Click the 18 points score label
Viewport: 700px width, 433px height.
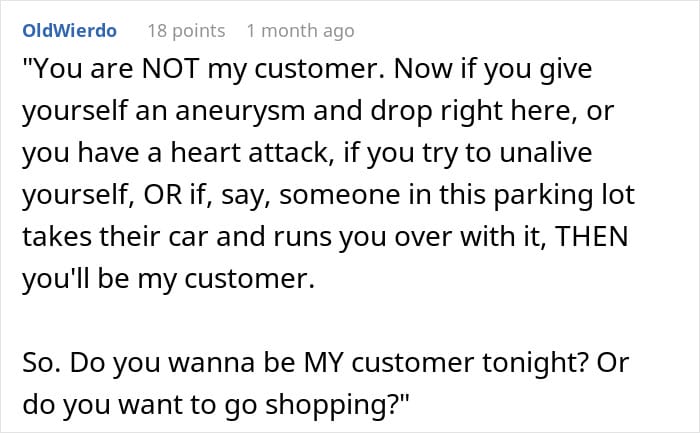pyautogui.click(x=186, y=31)
